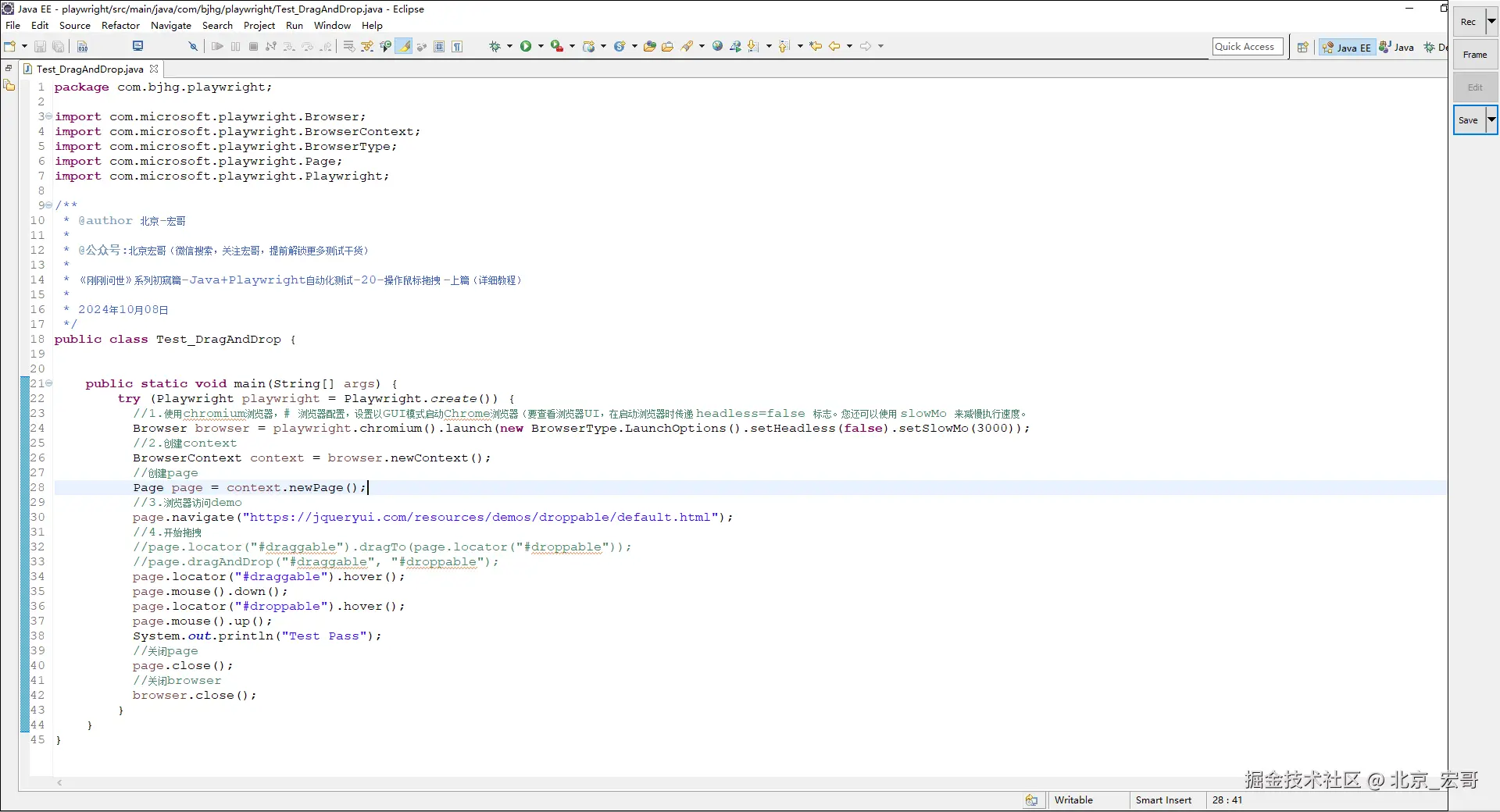Click the Open Type folder icon

(x=649, y=47)
